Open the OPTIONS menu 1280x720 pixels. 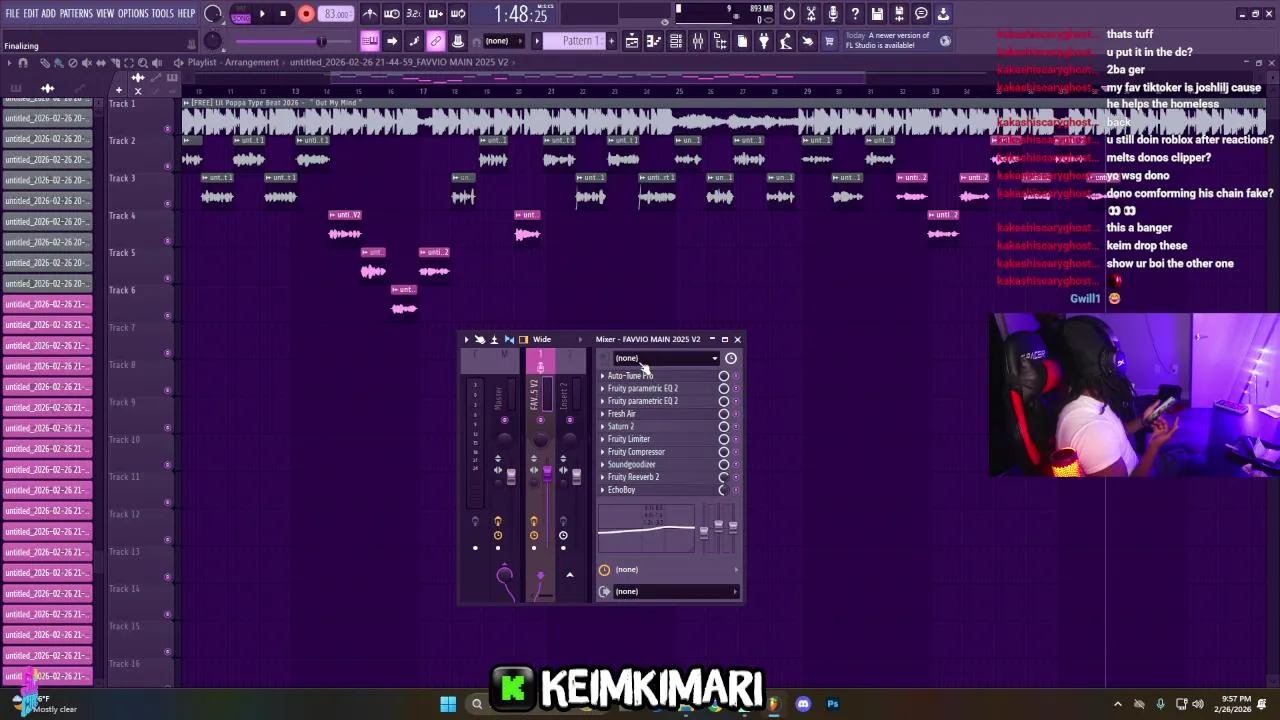point(133,14)
